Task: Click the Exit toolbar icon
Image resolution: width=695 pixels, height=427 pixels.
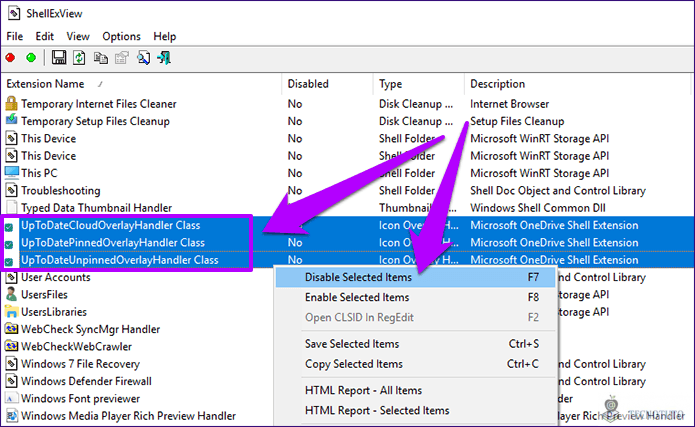Action: [x=164, y=58]
